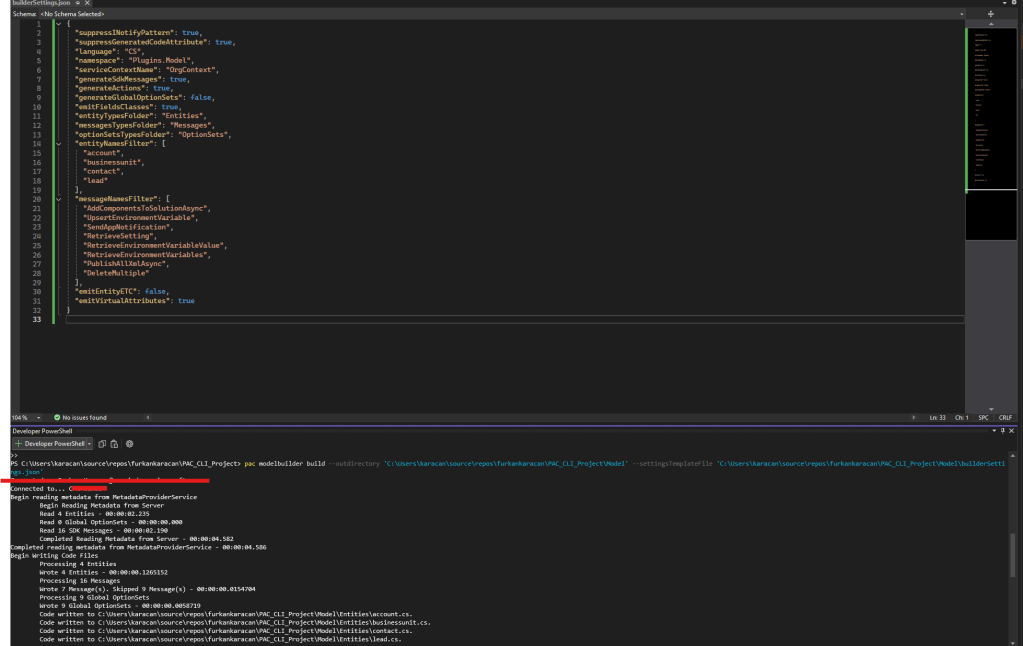Screen dimensions: 1023x646
Task: Open the 104 % zoom level dropdown
Action: [x=38, y=417]
